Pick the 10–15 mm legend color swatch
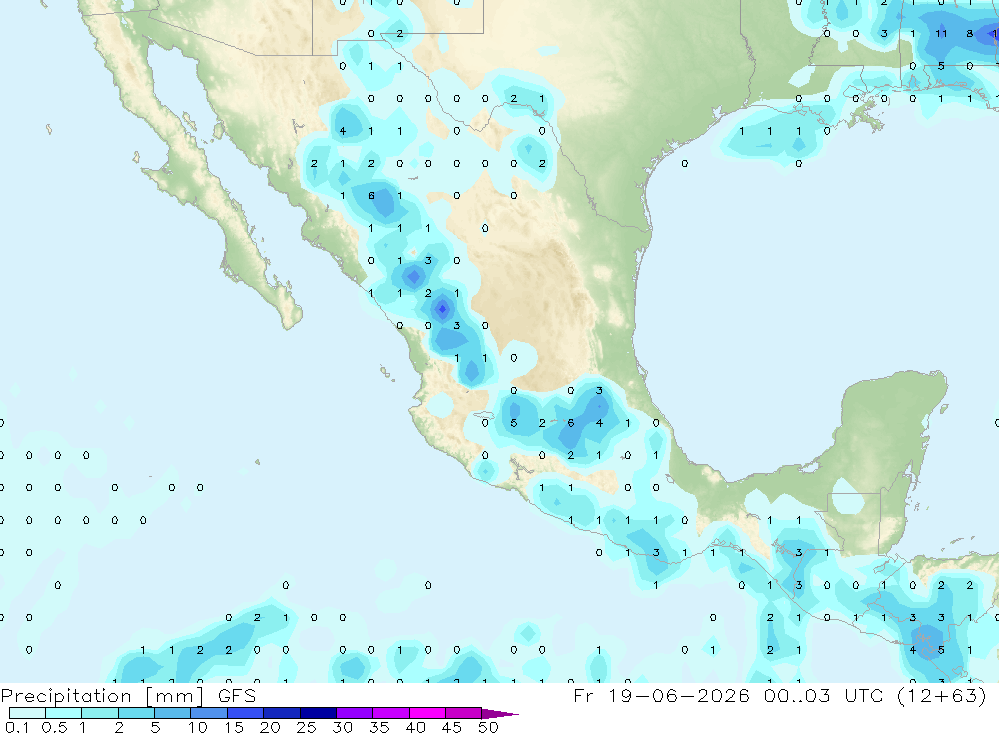 point(209,713)
